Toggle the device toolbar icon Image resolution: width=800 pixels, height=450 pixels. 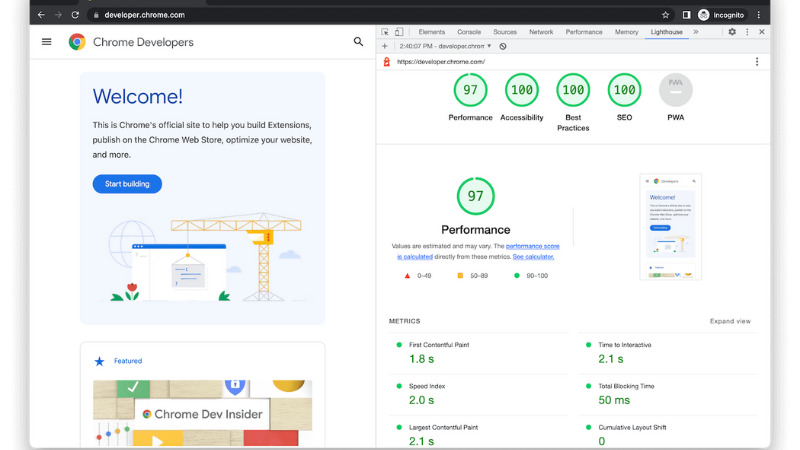coord(399,32)
